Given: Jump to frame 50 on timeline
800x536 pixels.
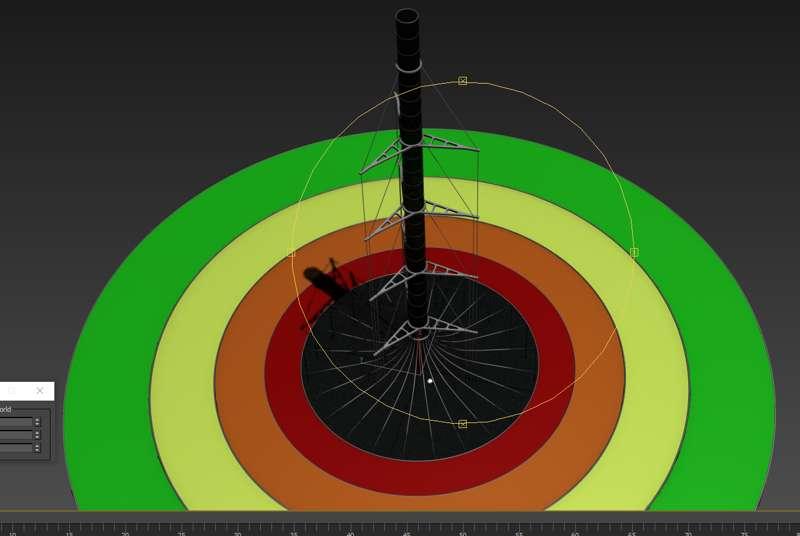Looking at the screenshot, I should pos(462,533).
